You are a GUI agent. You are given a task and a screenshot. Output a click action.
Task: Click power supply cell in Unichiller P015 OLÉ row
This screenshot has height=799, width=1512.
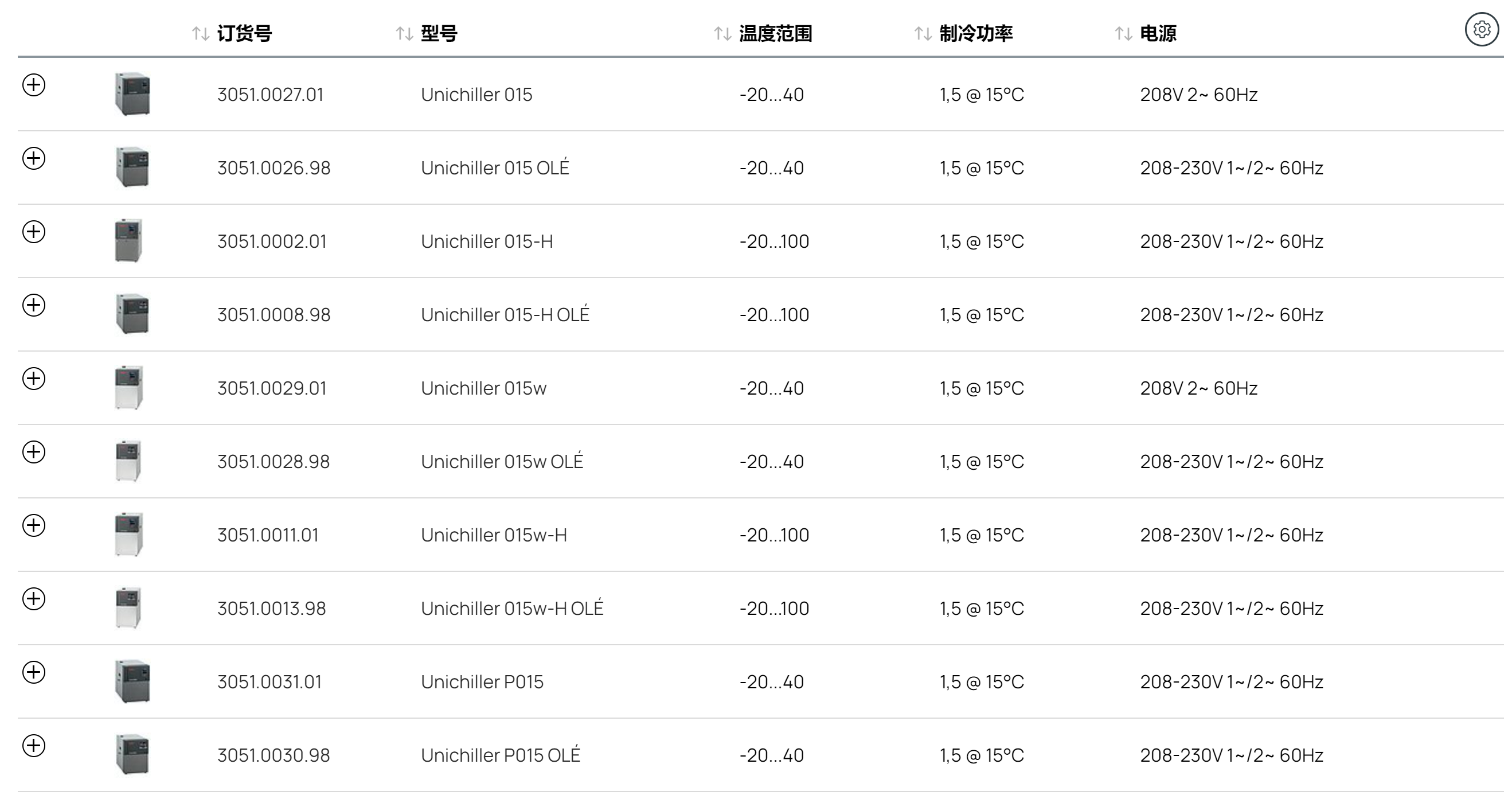click(x=1232, y=755)
